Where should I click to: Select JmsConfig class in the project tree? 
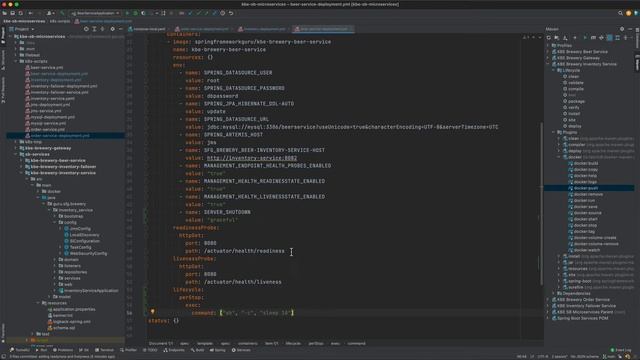pos(80,229)
